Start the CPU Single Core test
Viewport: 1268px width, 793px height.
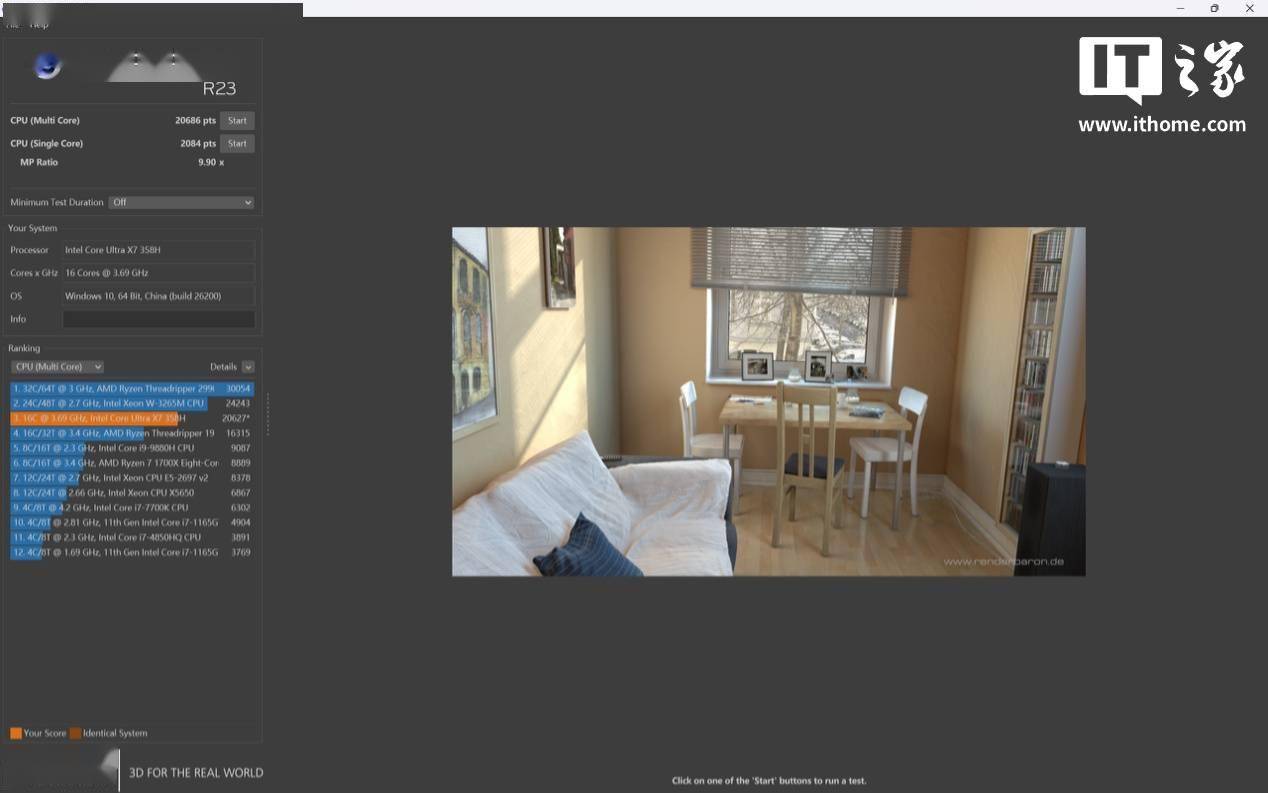(x=237, y=143)
